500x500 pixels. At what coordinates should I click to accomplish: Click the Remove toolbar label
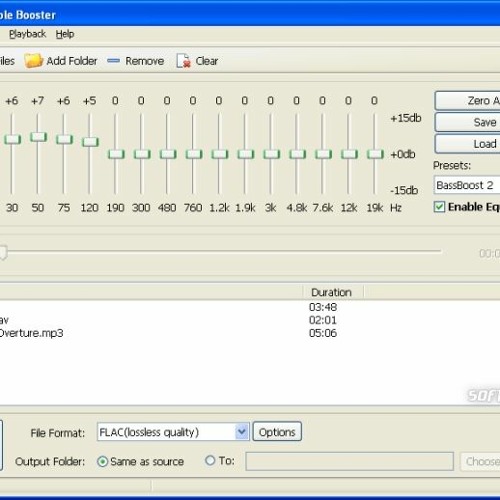[145, 61]
